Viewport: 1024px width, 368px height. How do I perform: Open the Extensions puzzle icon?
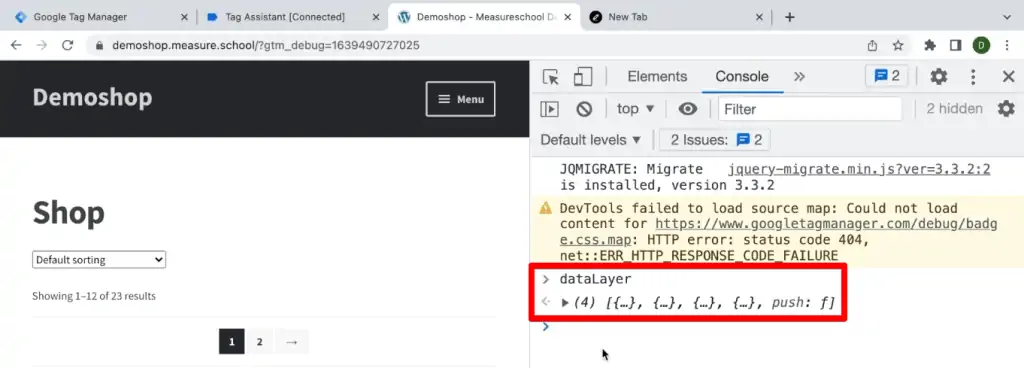[x=930, y=45]
